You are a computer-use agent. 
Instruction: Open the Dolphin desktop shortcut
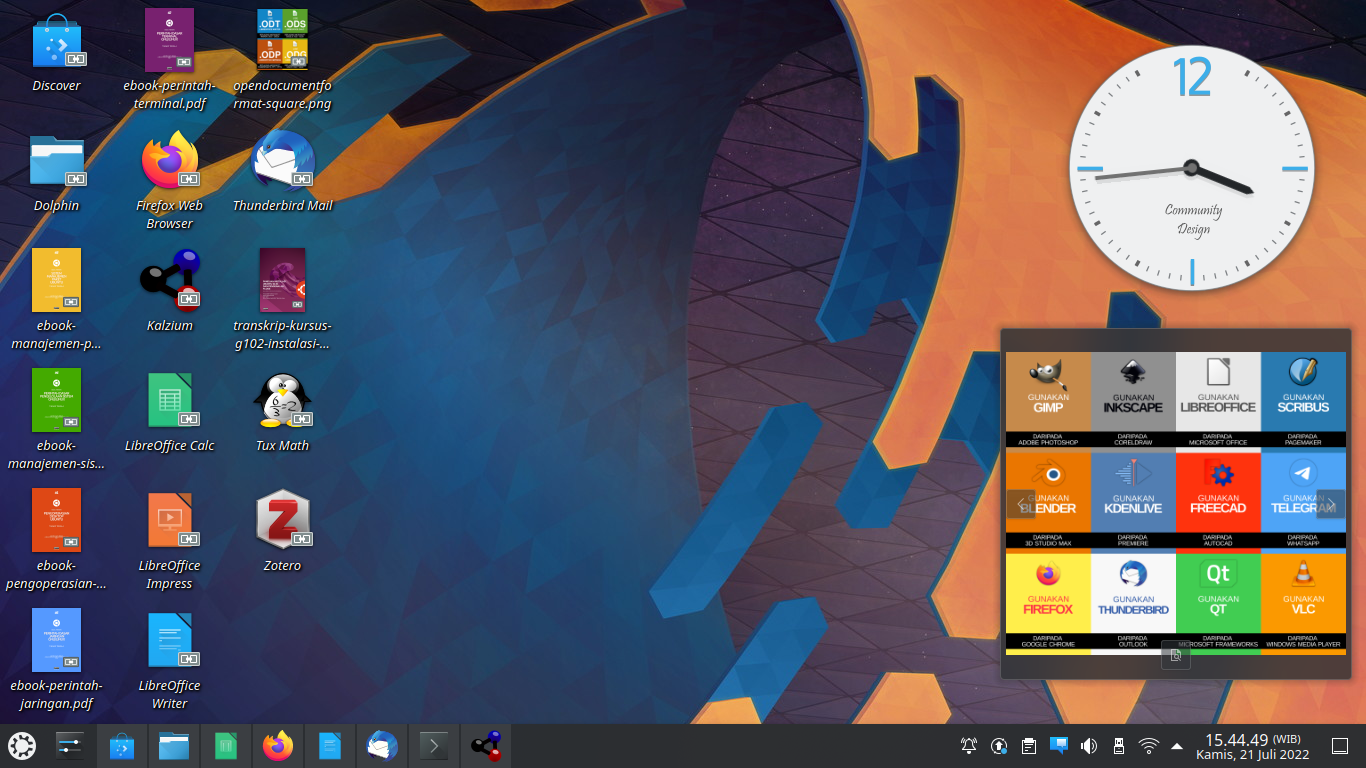56,172
